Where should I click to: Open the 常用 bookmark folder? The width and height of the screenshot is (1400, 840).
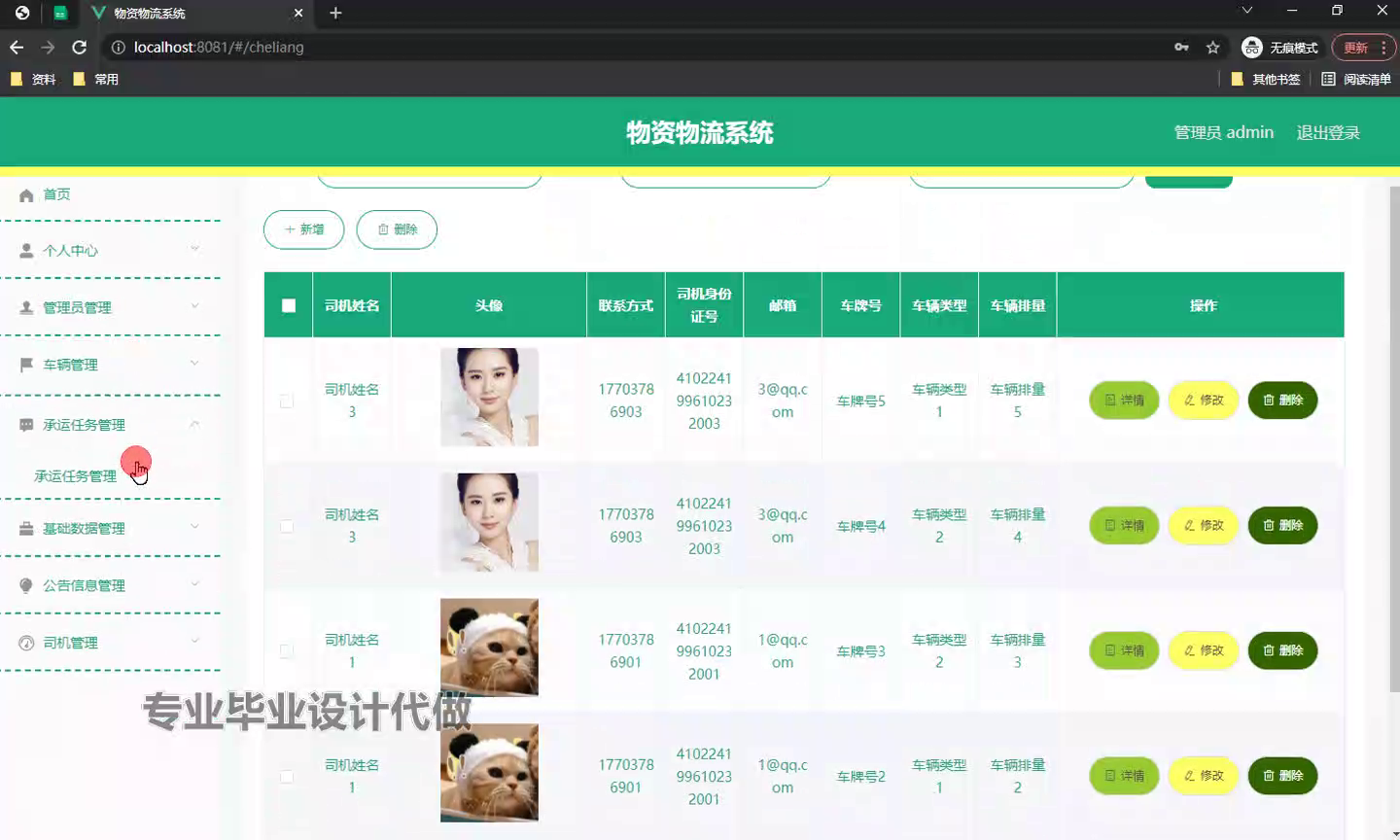(96, 79)
